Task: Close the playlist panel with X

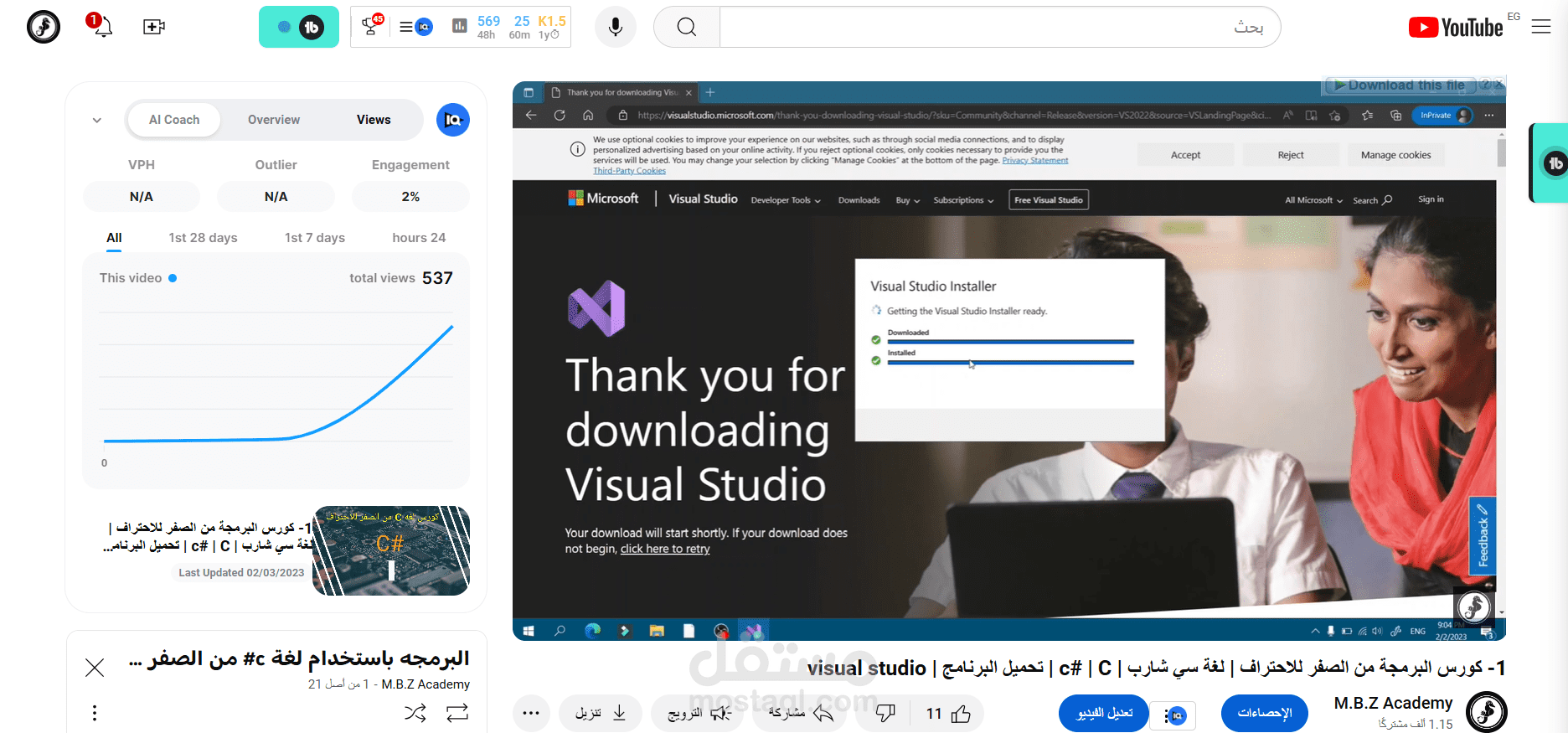Action: click(95, 667)
